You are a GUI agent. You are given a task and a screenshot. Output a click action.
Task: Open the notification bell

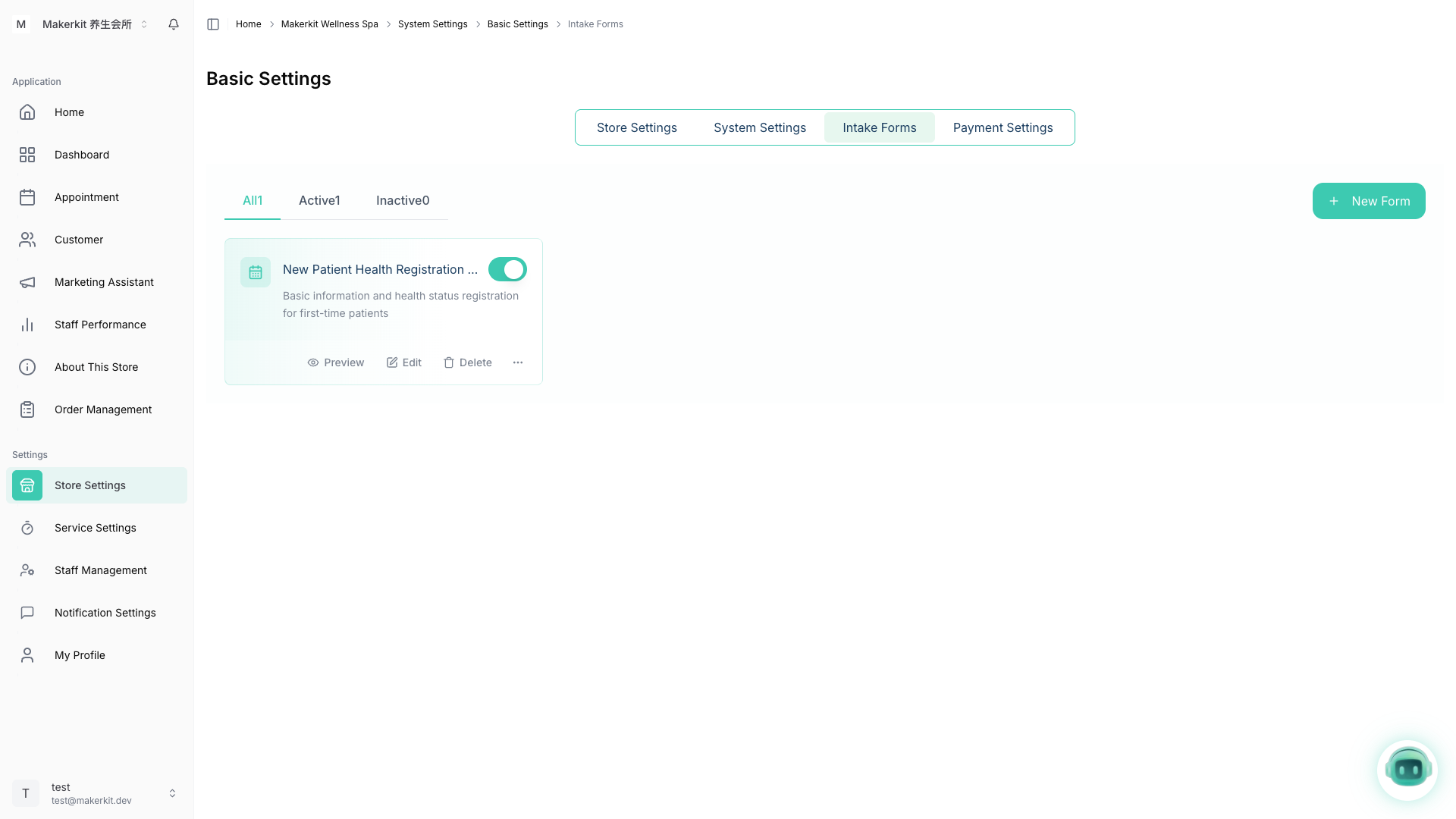(173, 24)
